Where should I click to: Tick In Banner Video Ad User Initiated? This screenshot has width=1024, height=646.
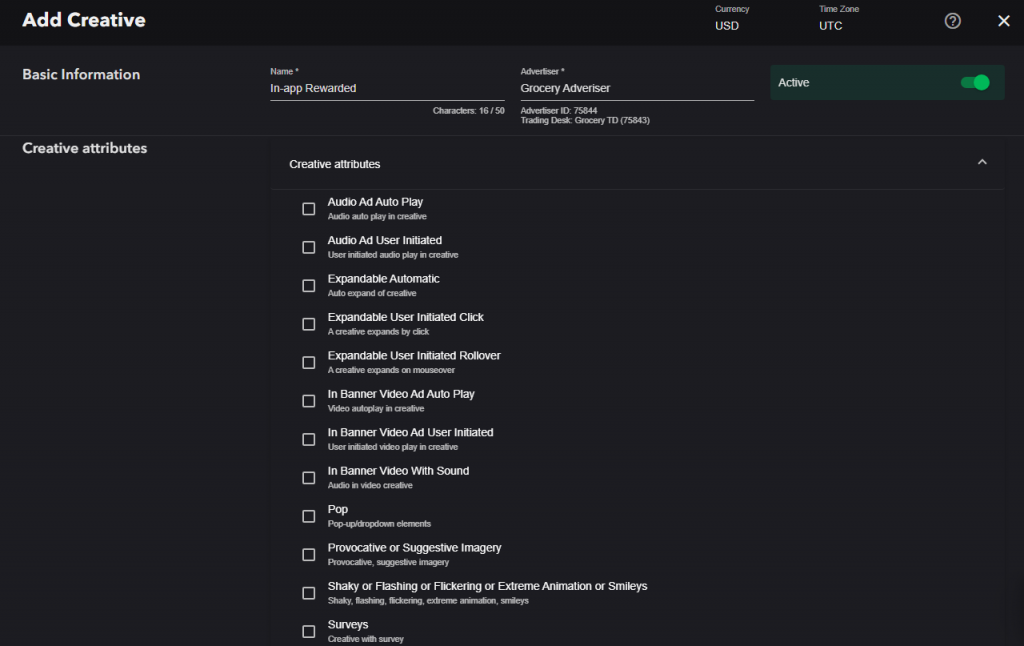[309, 439]
